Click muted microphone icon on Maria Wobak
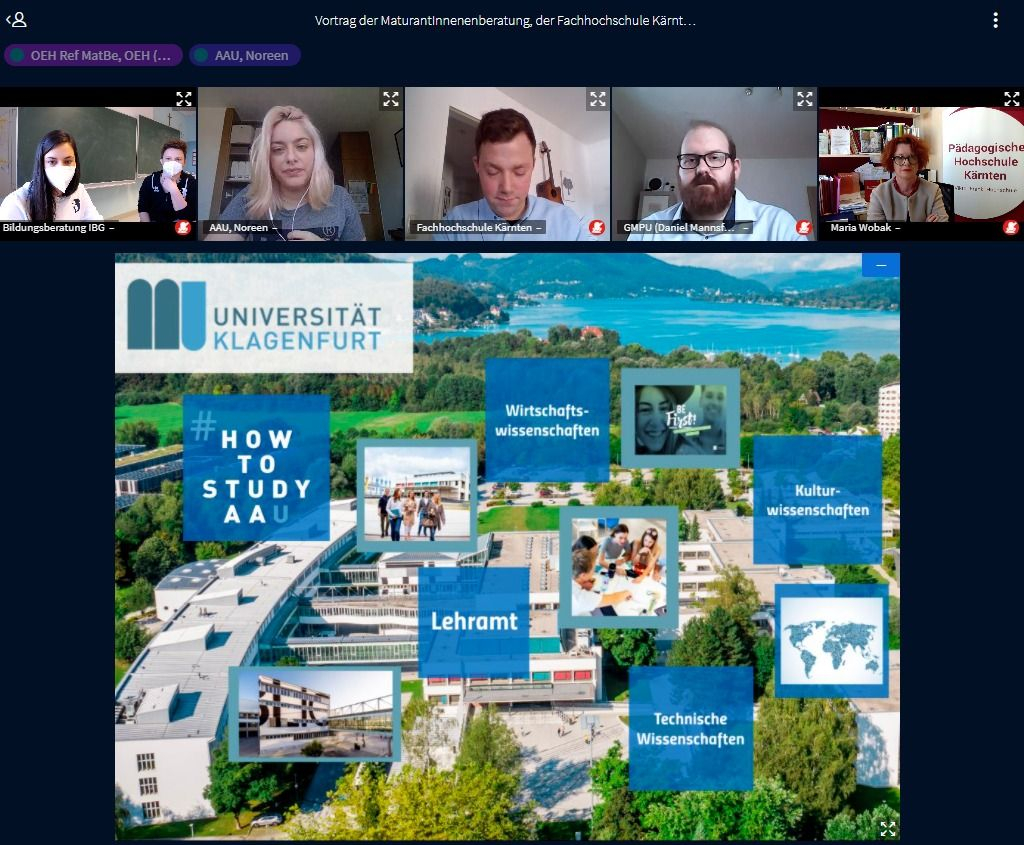Image resolution: width=1024 pixels, height=845 pixels. (1011, 228)
